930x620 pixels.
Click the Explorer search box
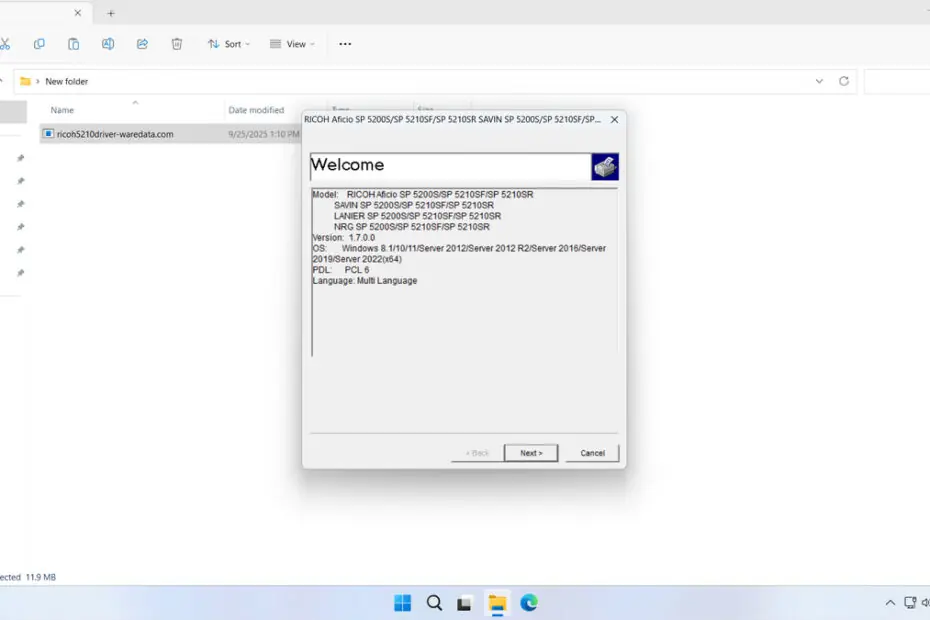(x=897, y=81)
